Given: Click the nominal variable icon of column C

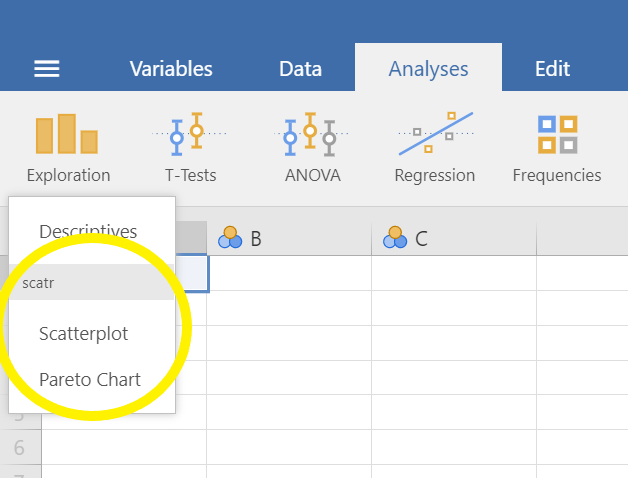Looking at the screenshot, I should click(x=395, y=238).
